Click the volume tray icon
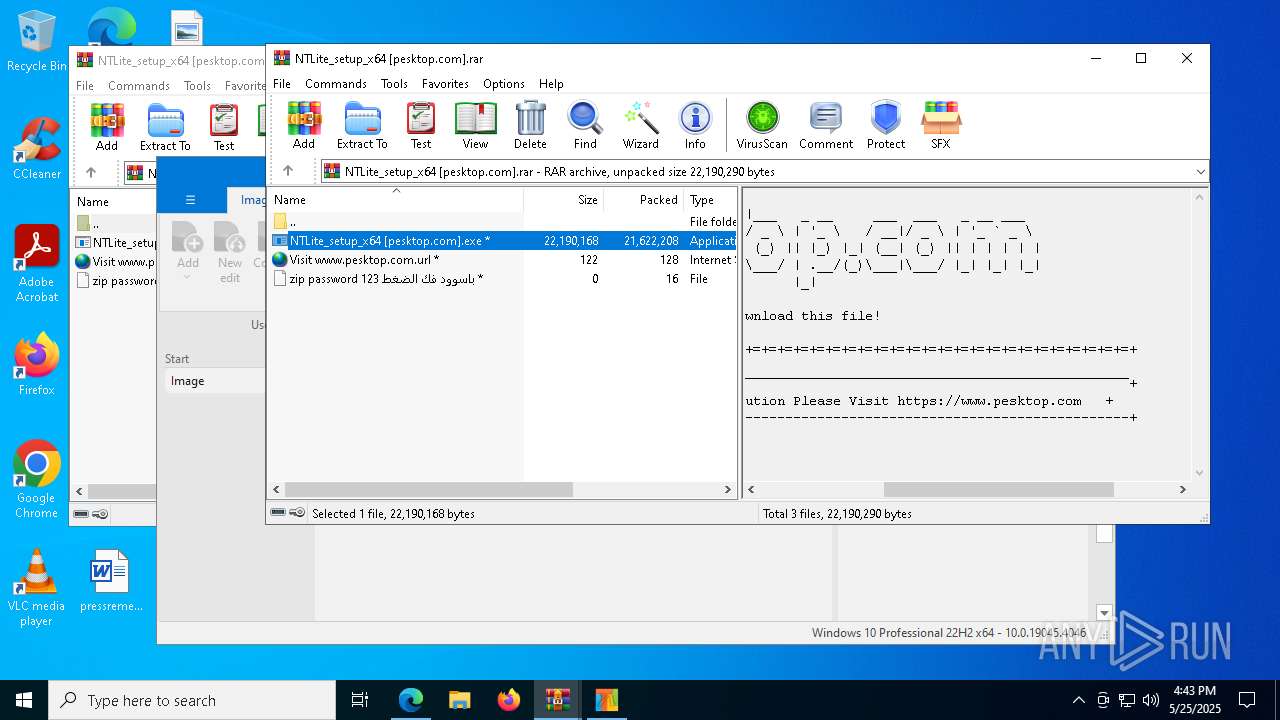 click(x=1150, y=700)
